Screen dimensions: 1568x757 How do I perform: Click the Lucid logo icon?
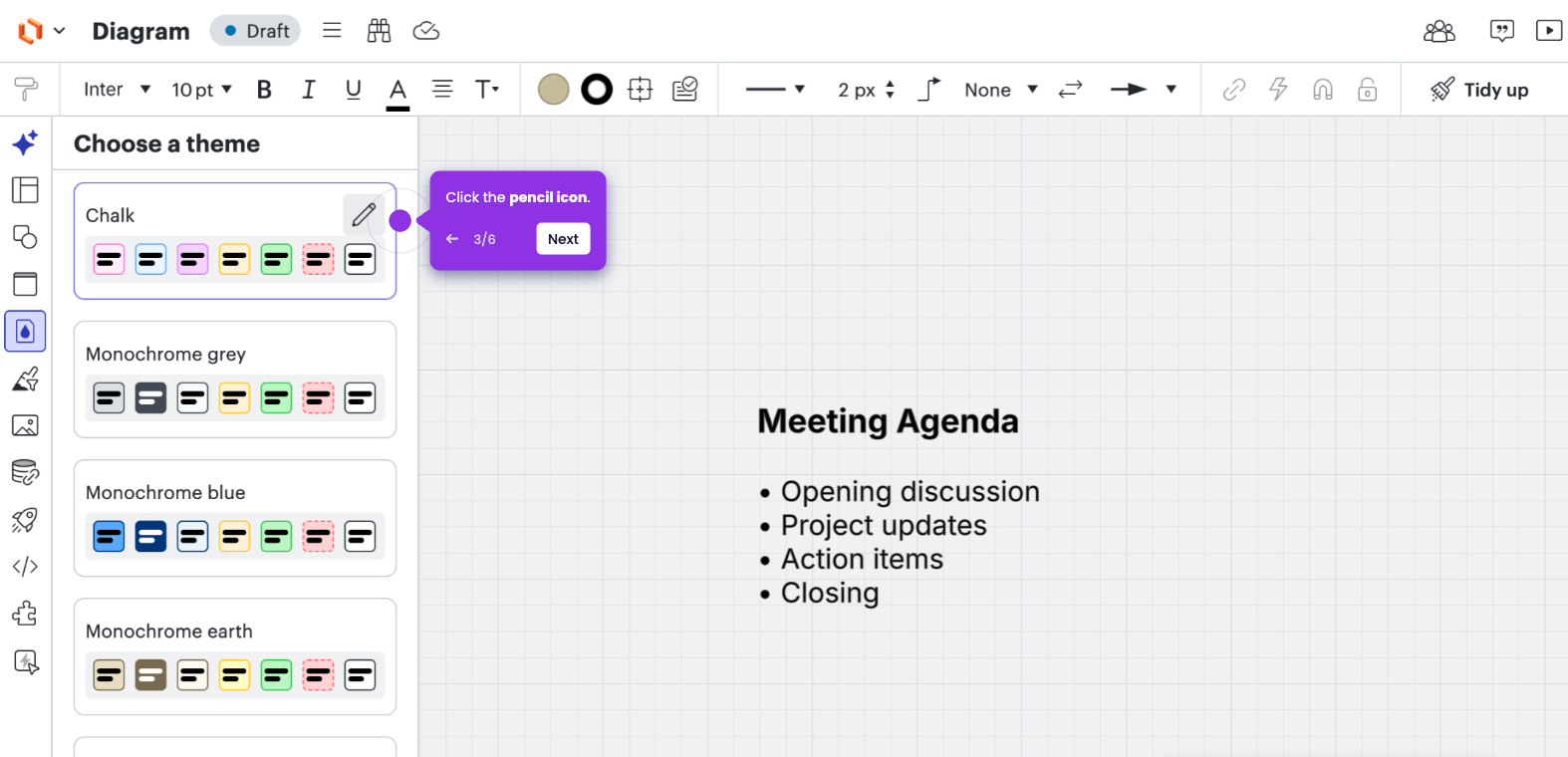click(30, 31)
